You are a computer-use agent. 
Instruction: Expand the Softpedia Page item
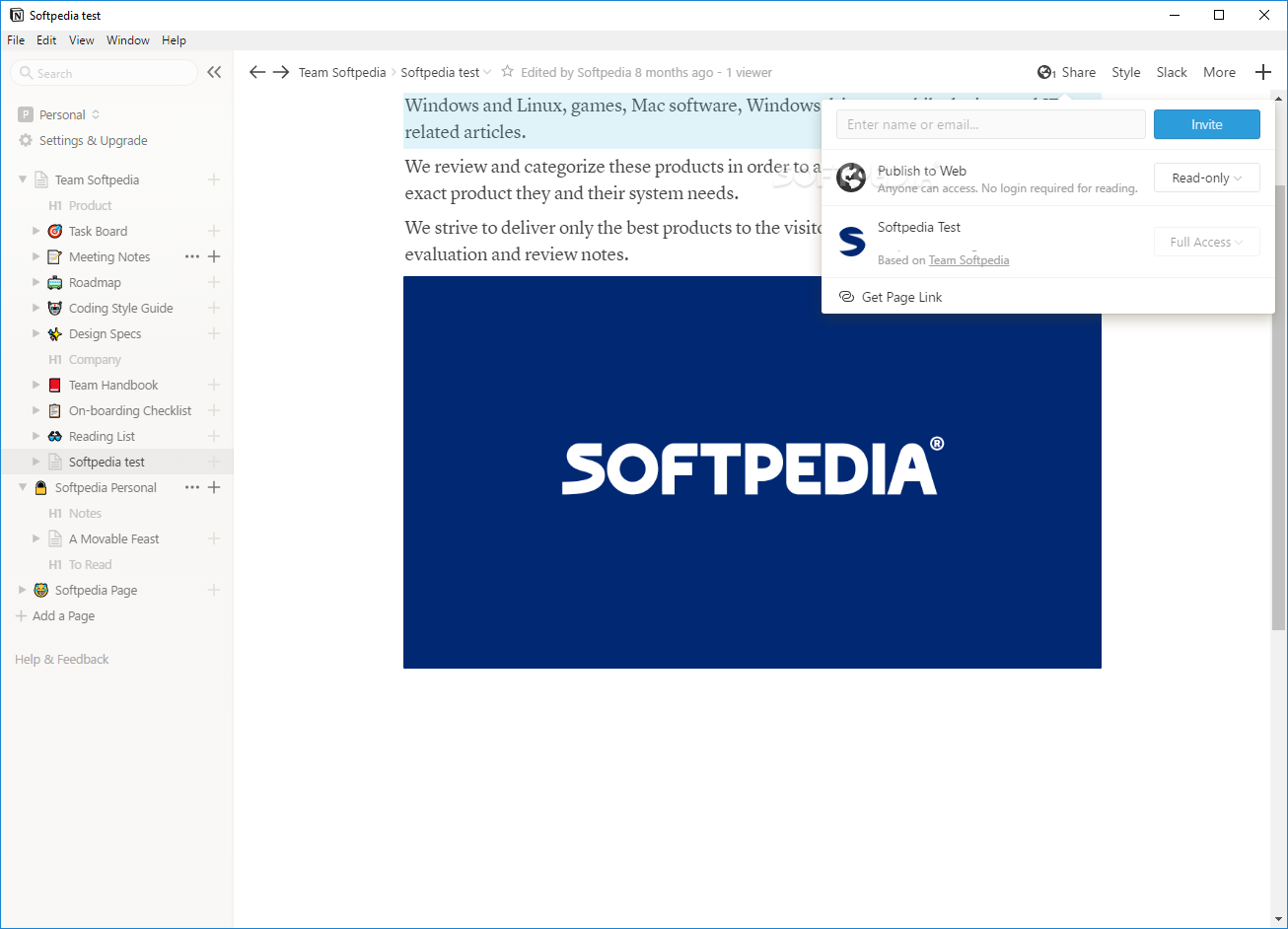23,590
